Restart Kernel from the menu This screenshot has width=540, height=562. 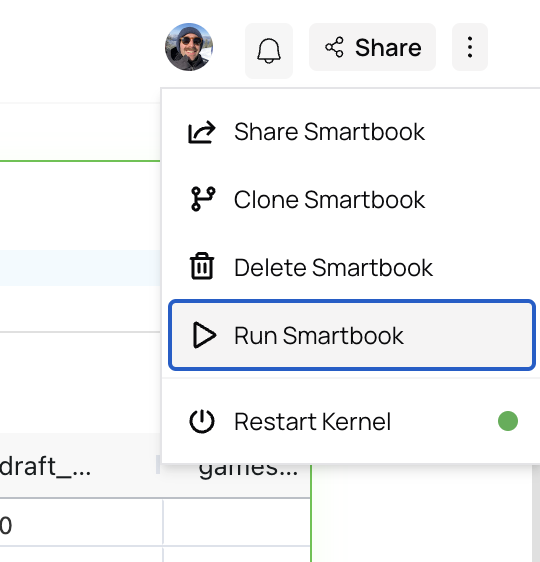click(x=352, y=421)
